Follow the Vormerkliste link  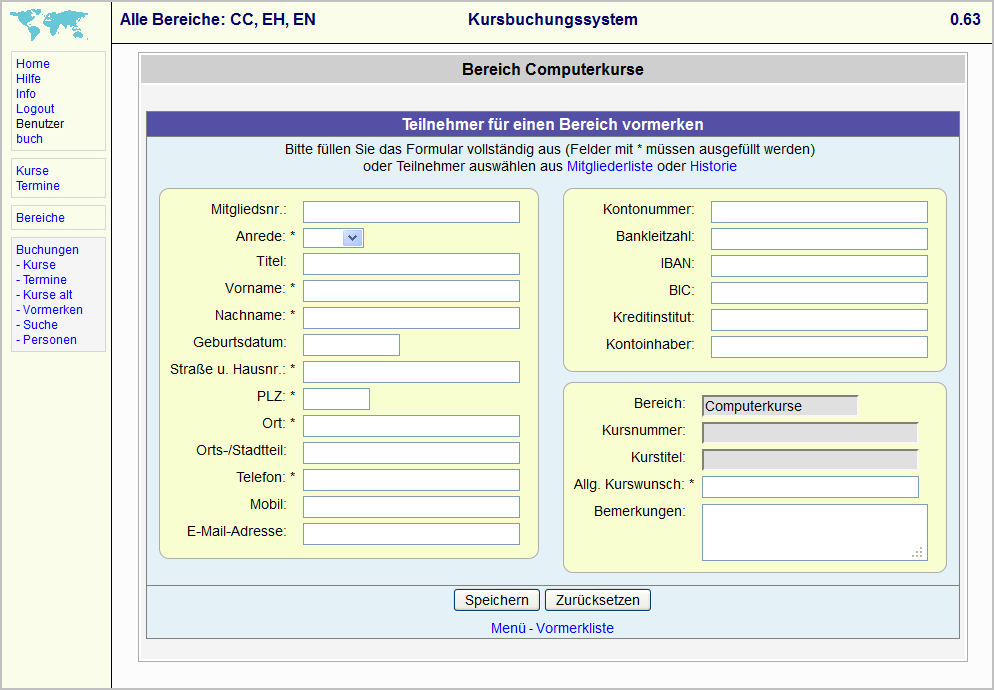(575, 628)
